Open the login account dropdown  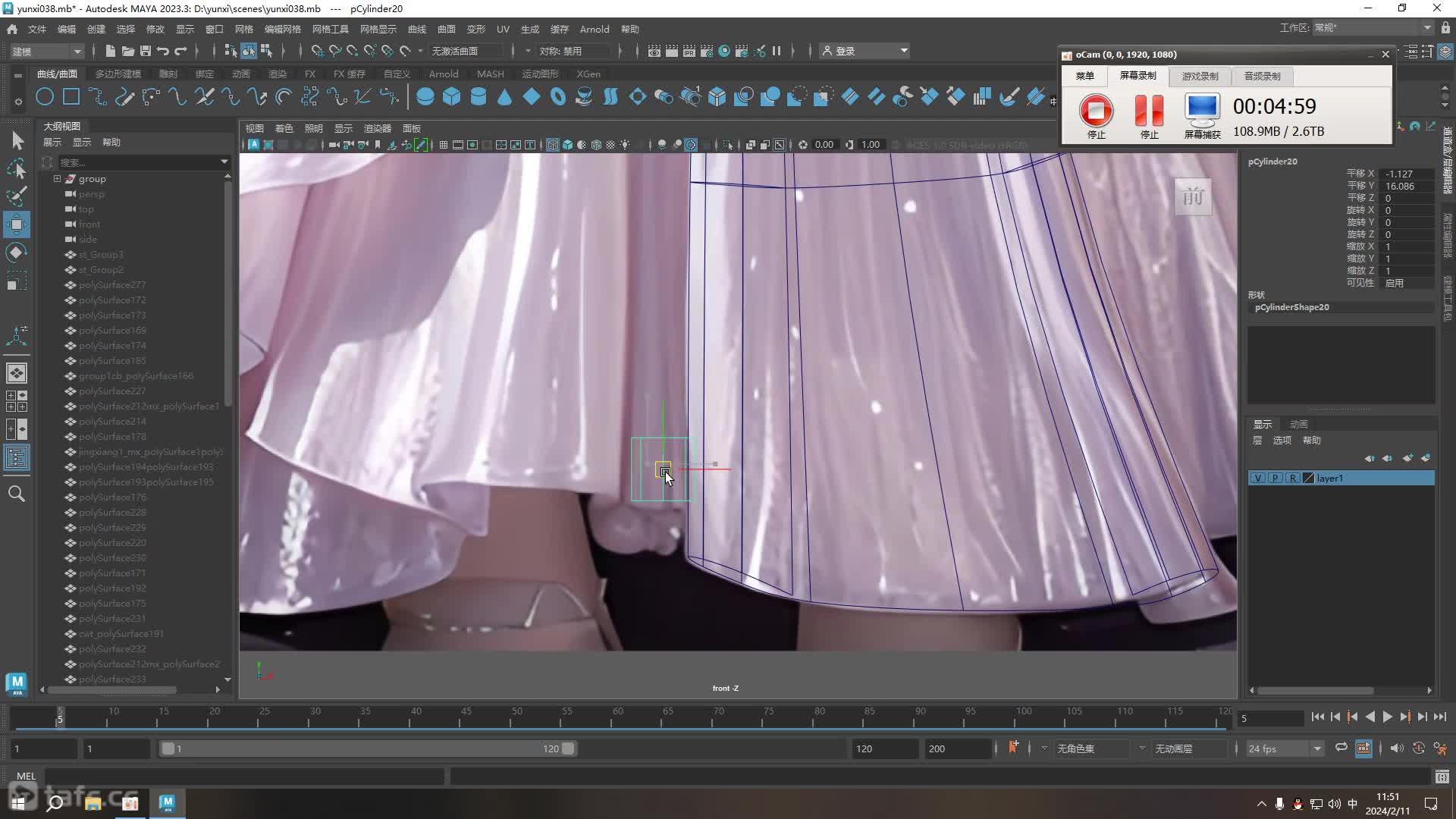[865, 51]
